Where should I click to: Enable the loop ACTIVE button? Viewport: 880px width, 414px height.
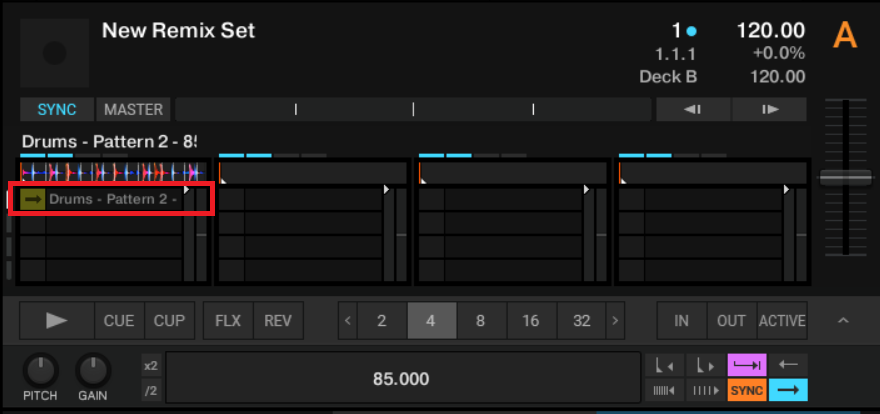pos(782,321)
